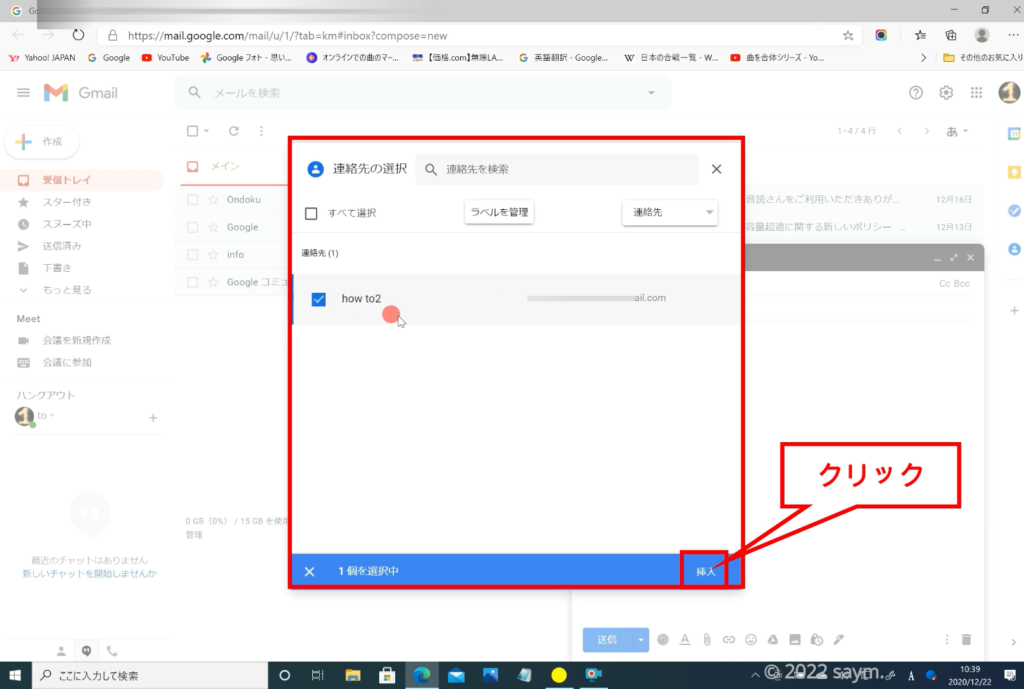The image size is (1024, 689).
Task: Click the attach files paperclip icon
Action: (x=706, y=639)
